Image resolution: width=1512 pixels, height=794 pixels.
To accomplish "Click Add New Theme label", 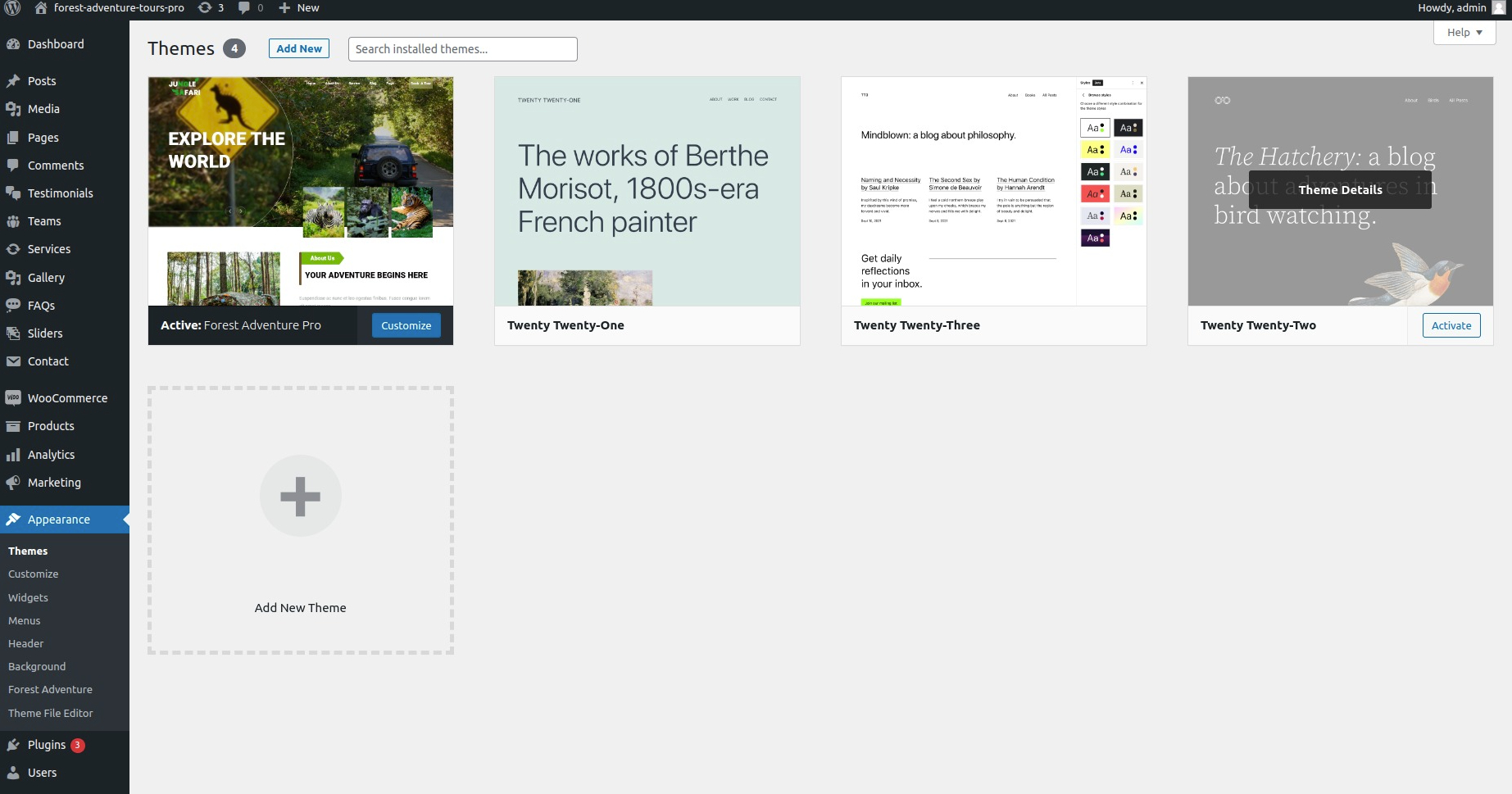I will point(301,608).
